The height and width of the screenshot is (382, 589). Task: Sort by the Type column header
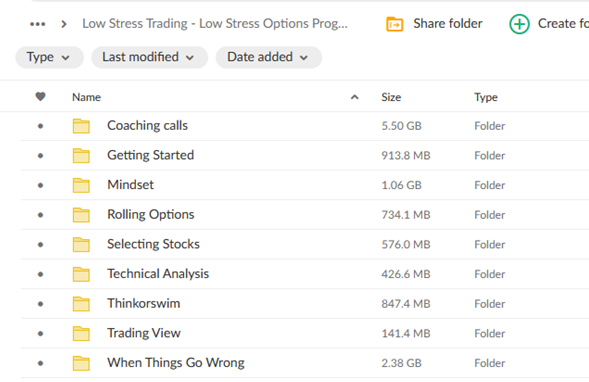click(x=486, y=97)
